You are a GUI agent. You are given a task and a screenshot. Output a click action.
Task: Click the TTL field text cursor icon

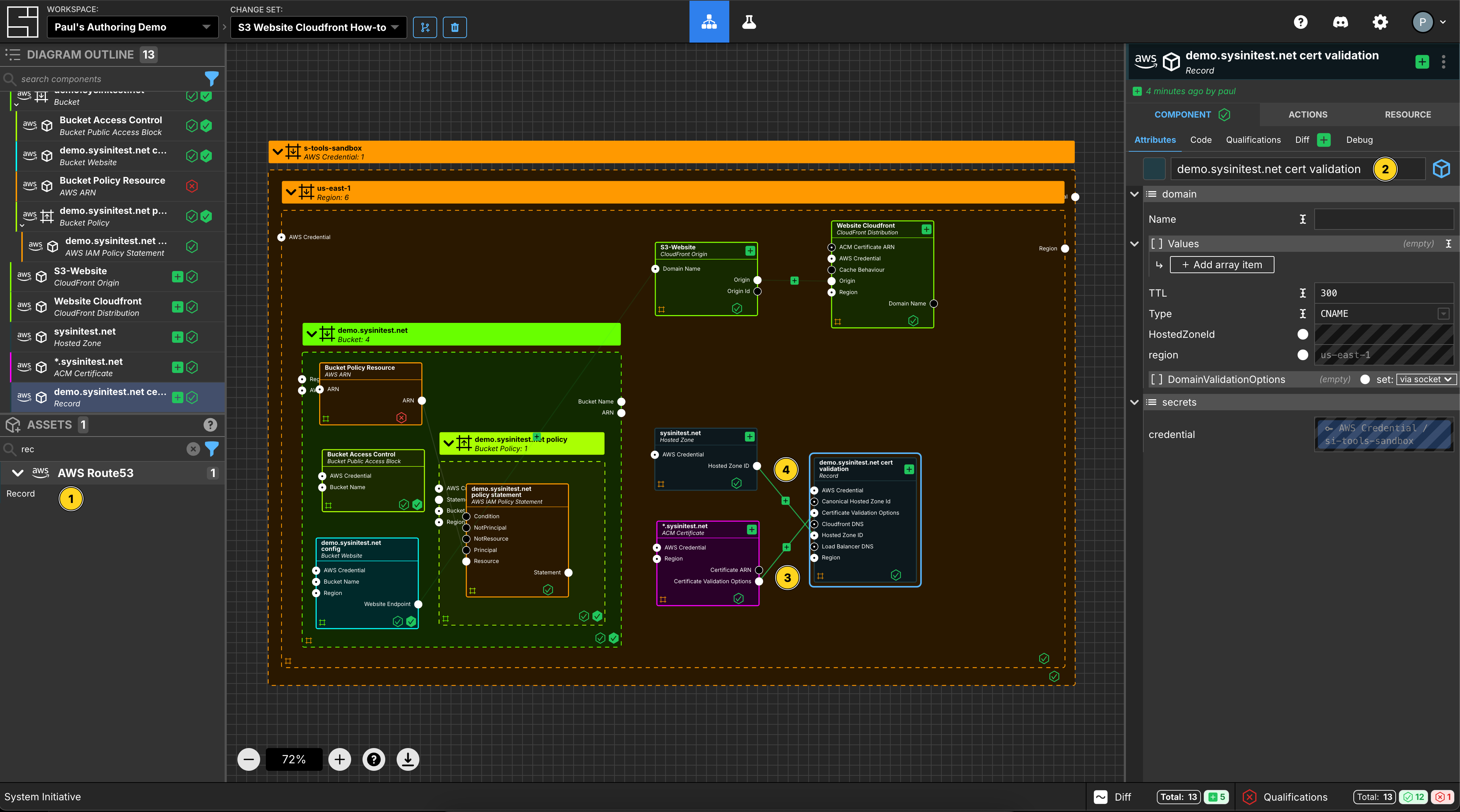coord(1303,293)
